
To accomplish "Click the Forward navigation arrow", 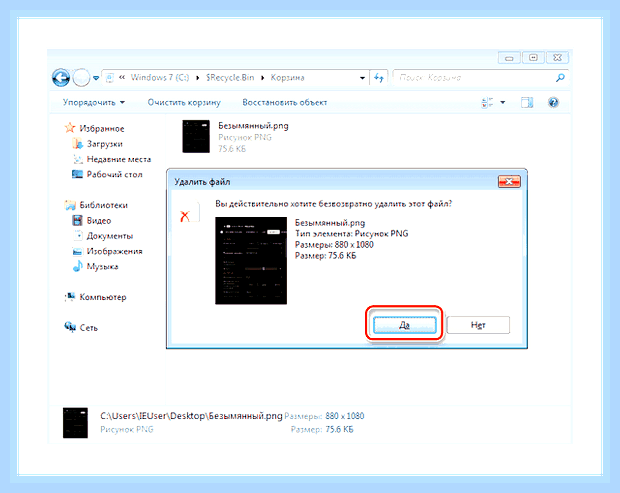I will click(81, 77).
